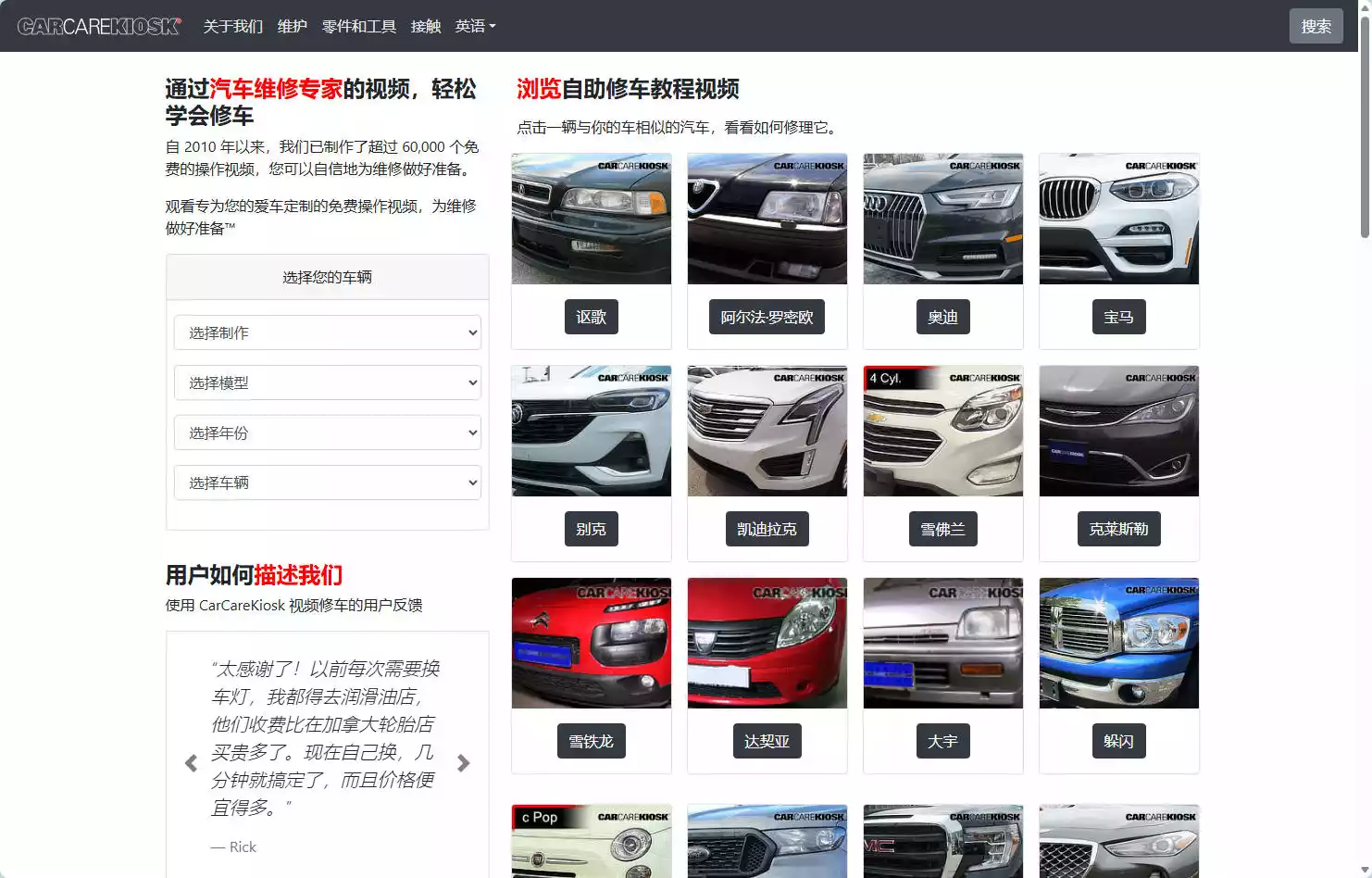The width and height of the screenshot is (1372, 878).
Task: Open the 阿尔法·罗密欧 car thumbnail image
Action: (x=767, y=219)
